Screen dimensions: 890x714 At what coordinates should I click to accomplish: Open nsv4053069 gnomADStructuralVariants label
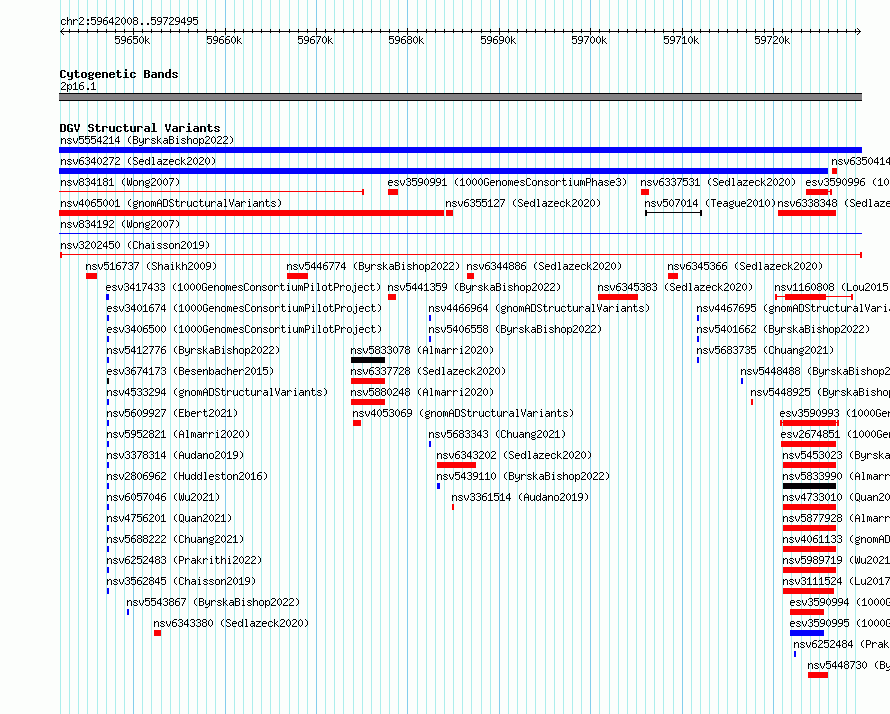coord(463,413)
